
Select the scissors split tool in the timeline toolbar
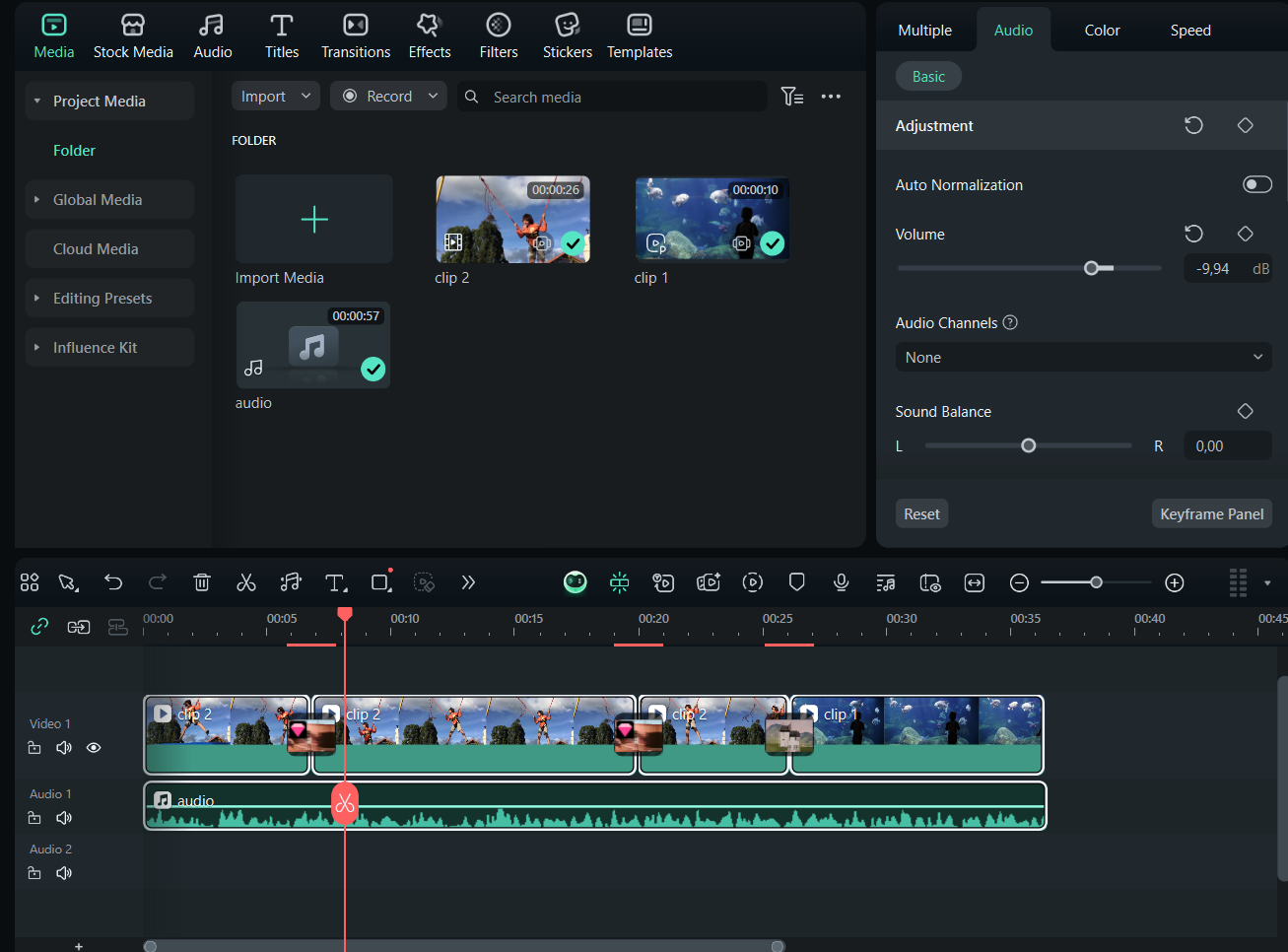pos(245,582)
